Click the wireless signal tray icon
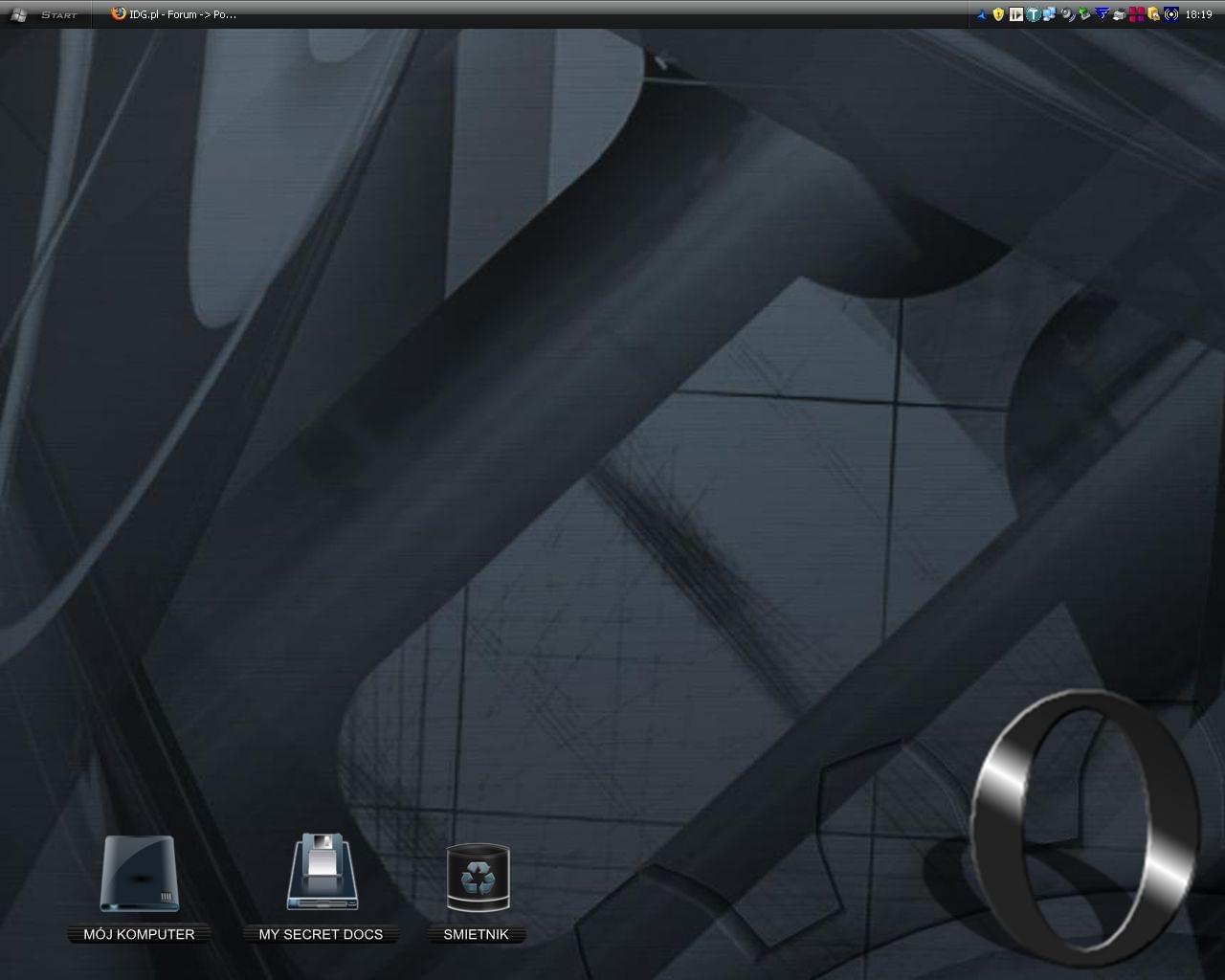 click(1171, 14)
